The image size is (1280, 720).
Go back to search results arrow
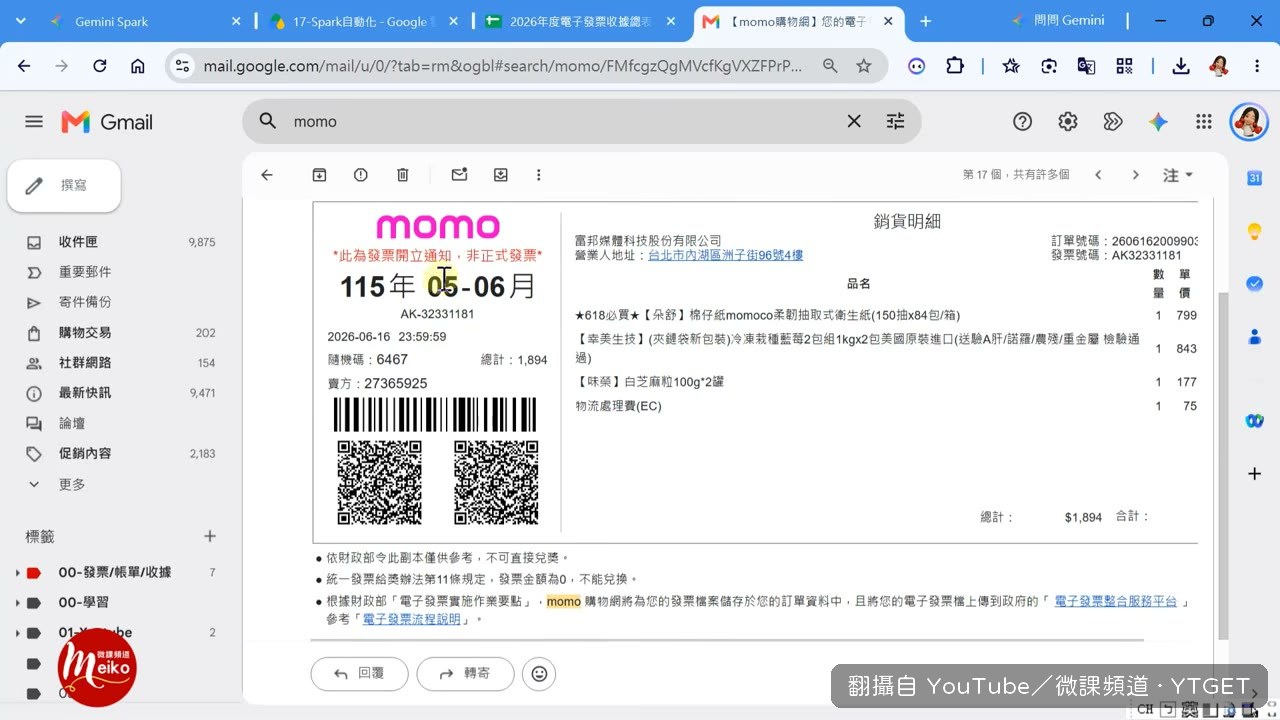coord(267,175)
